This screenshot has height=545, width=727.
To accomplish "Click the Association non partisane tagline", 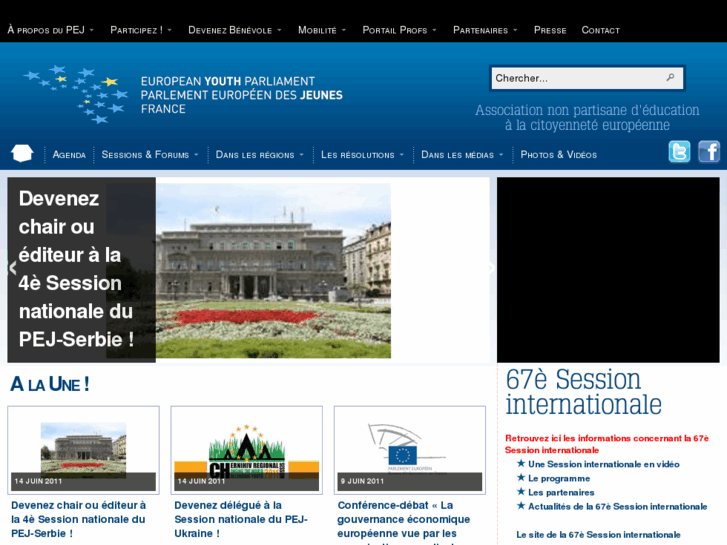I will pos(587,117).
